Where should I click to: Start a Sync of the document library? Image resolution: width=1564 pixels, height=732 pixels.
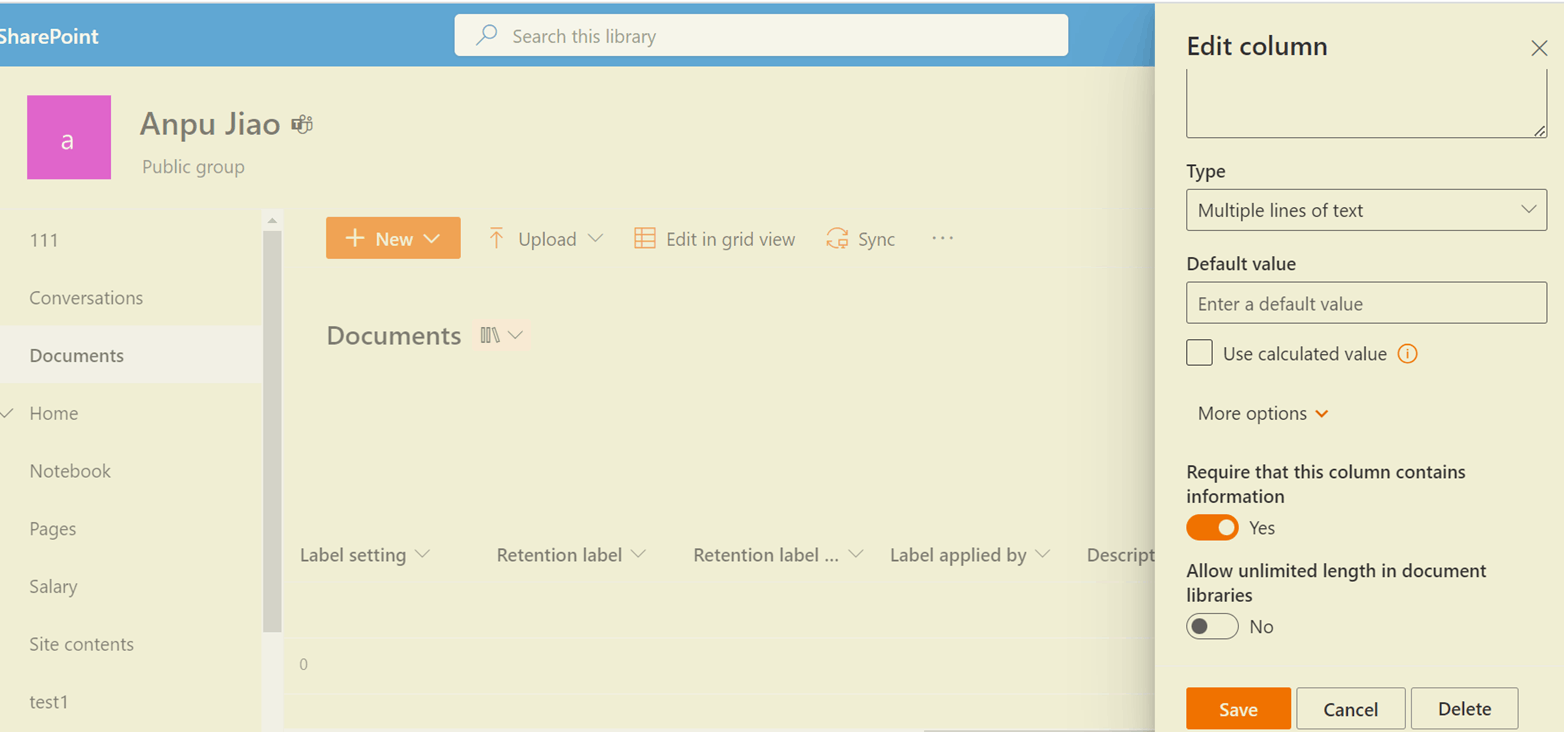859,238
